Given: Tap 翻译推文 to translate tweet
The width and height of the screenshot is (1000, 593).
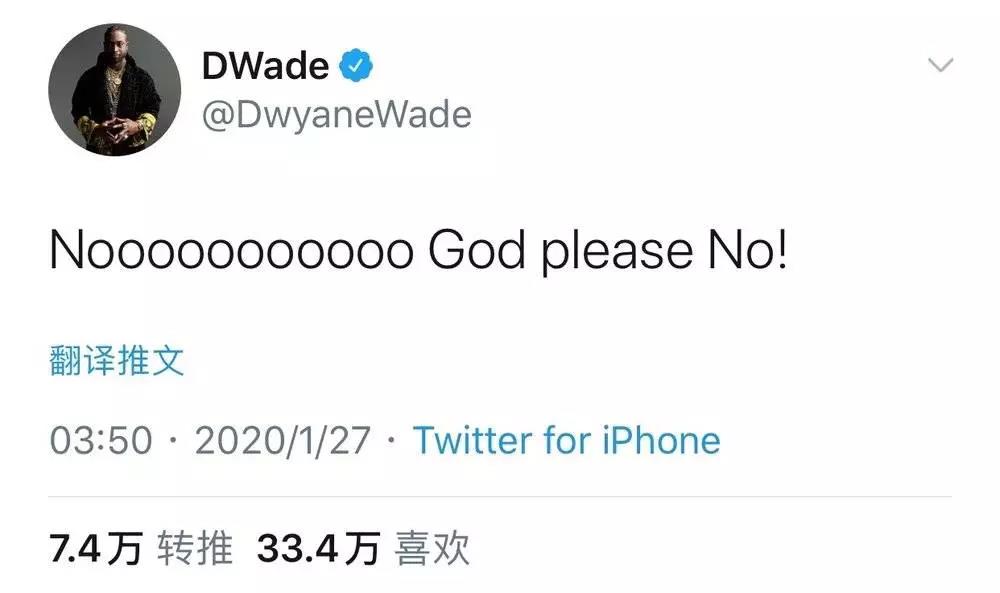Looking at the screenshot, I should [117, 360].
